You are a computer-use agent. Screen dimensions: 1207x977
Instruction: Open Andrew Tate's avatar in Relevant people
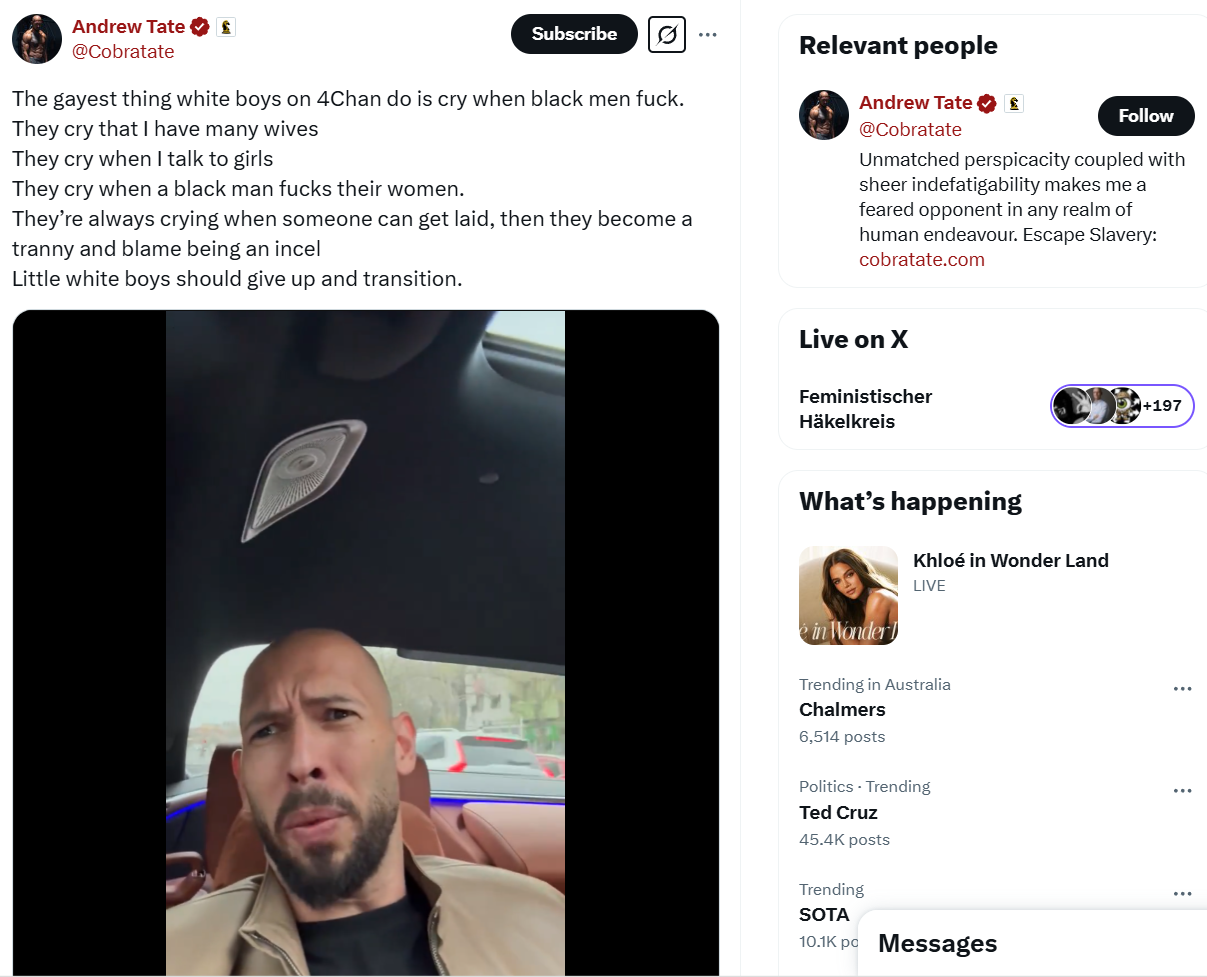point(824,115)
